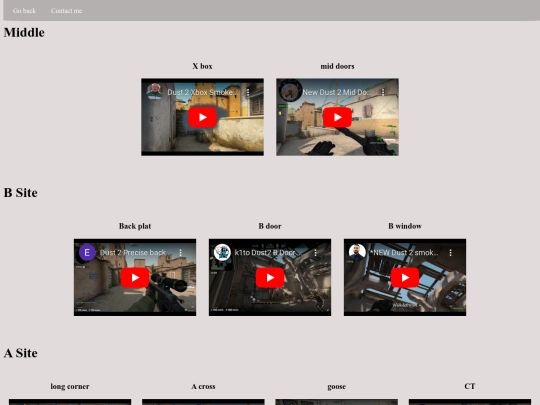
Task: Click the purple E channel avatar
Action: point(87,252)
